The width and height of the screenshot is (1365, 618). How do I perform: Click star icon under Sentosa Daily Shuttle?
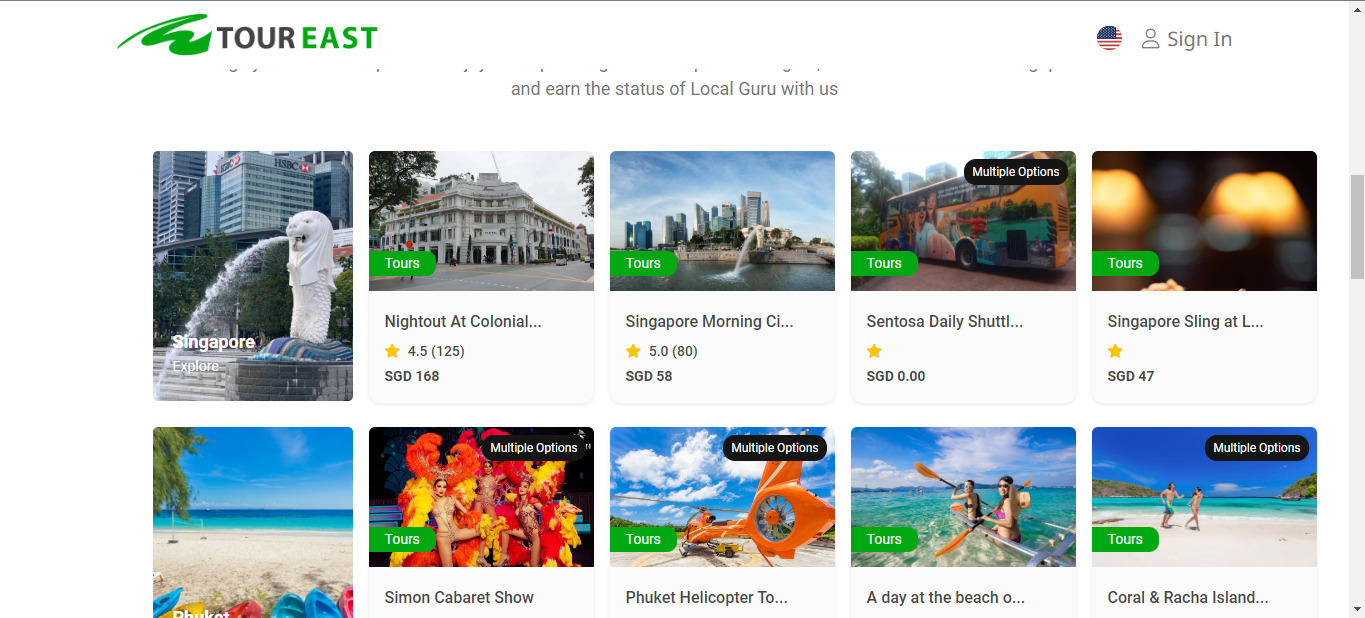(874, 351)
